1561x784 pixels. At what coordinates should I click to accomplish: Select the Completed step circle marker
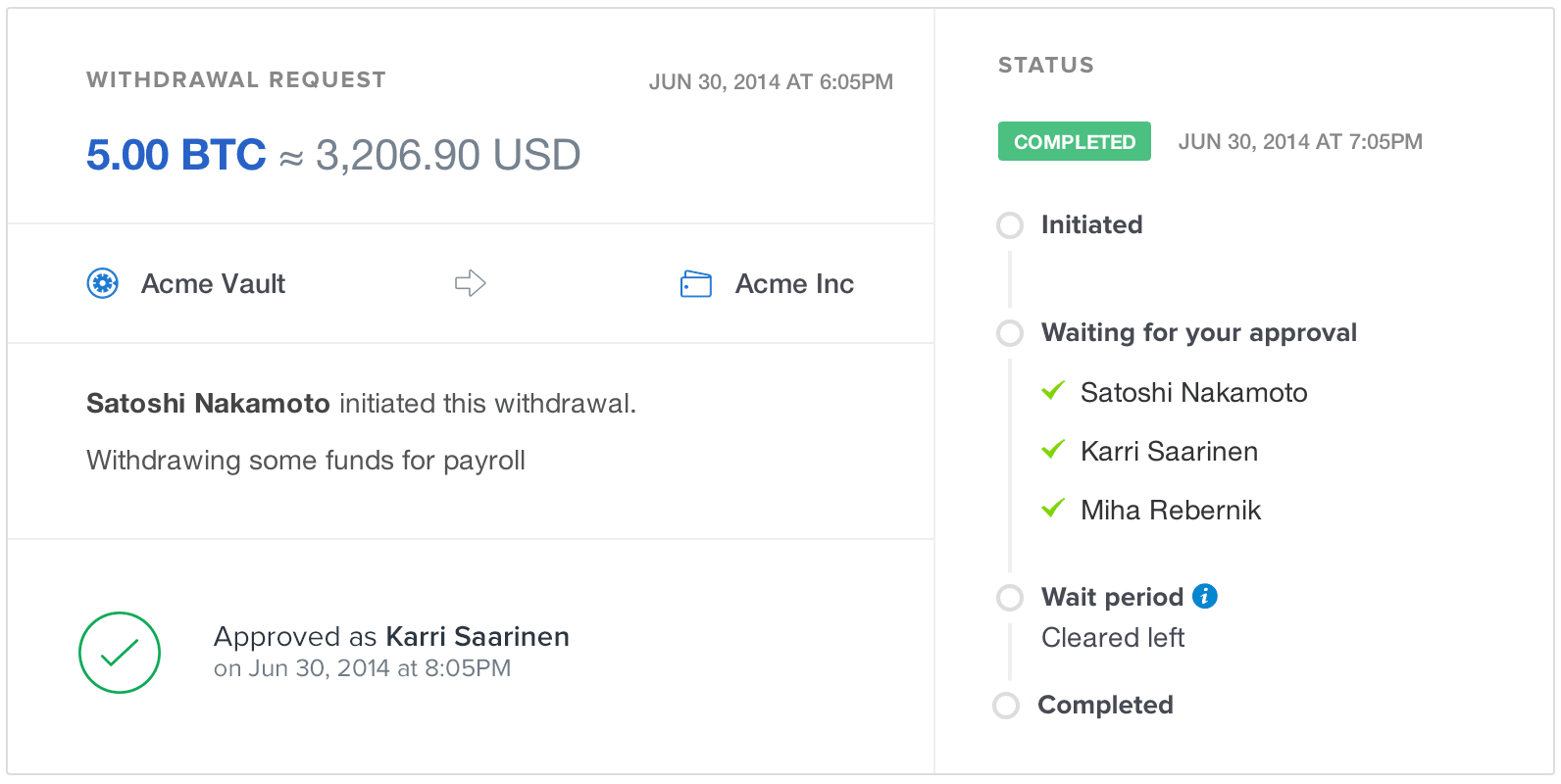point(1006,706)
